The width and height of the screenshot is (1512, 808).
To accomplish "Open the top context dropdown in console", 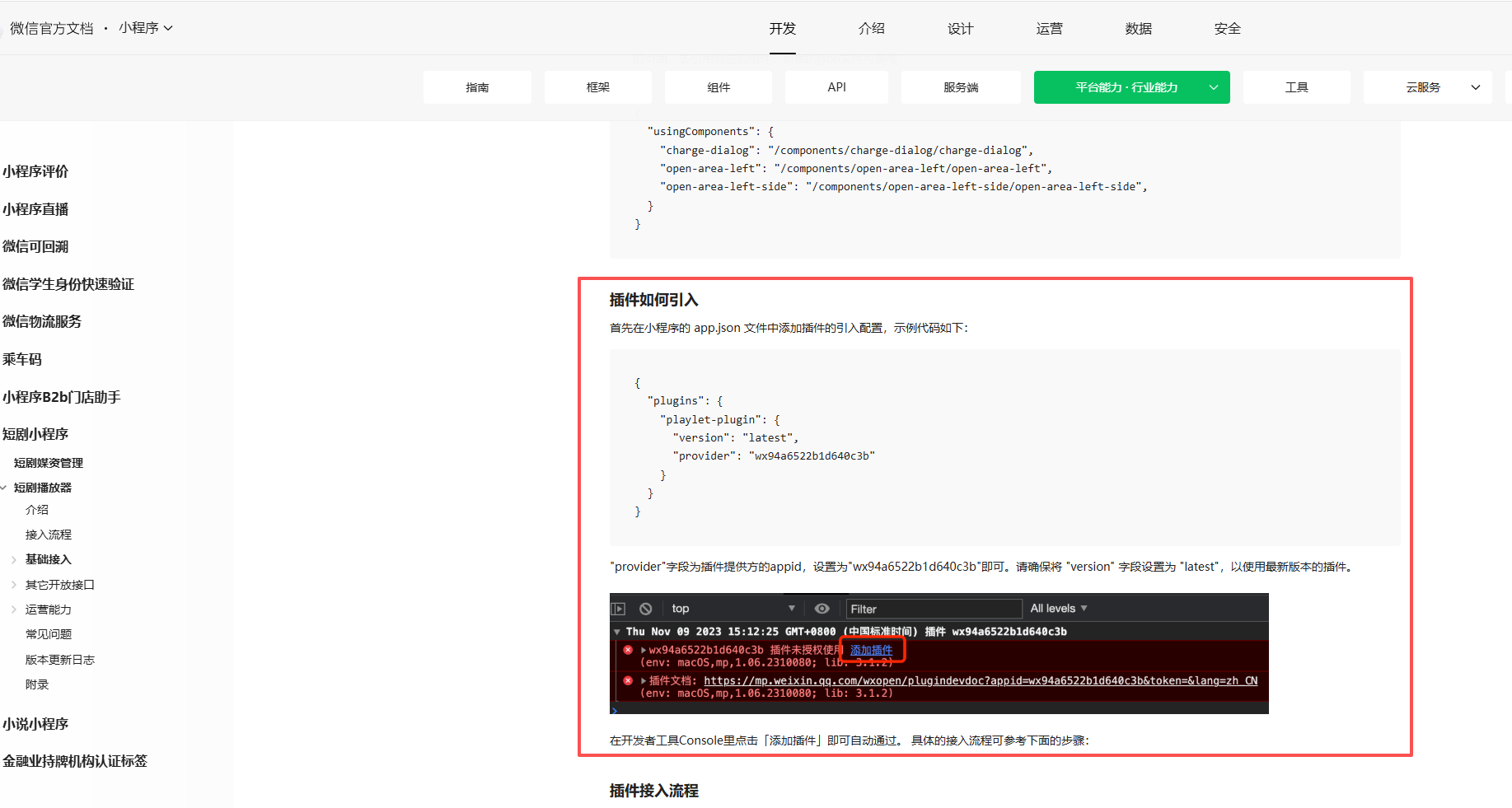I will (x=733, y=609).
